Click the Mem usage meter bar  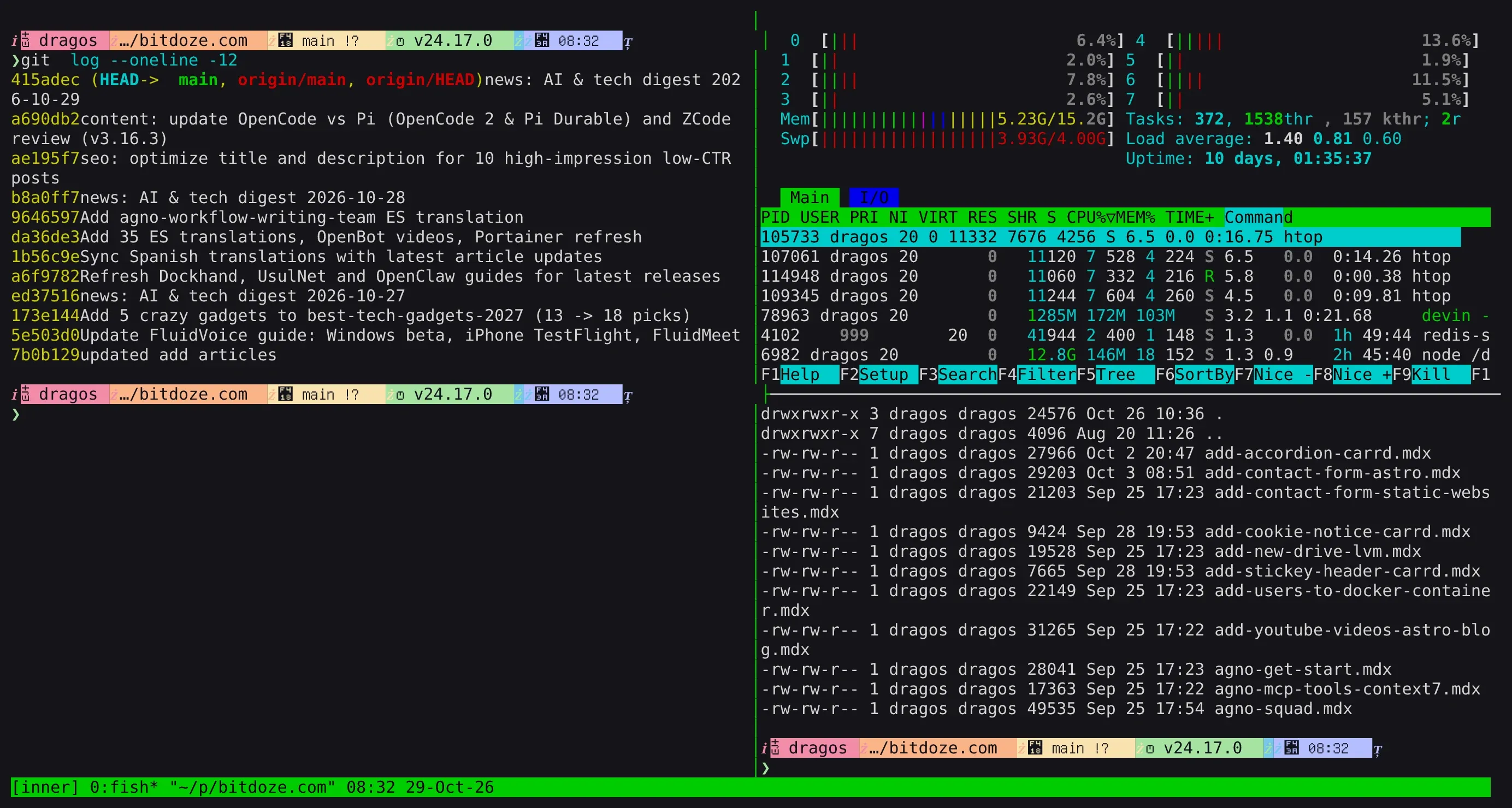(947, 119)
